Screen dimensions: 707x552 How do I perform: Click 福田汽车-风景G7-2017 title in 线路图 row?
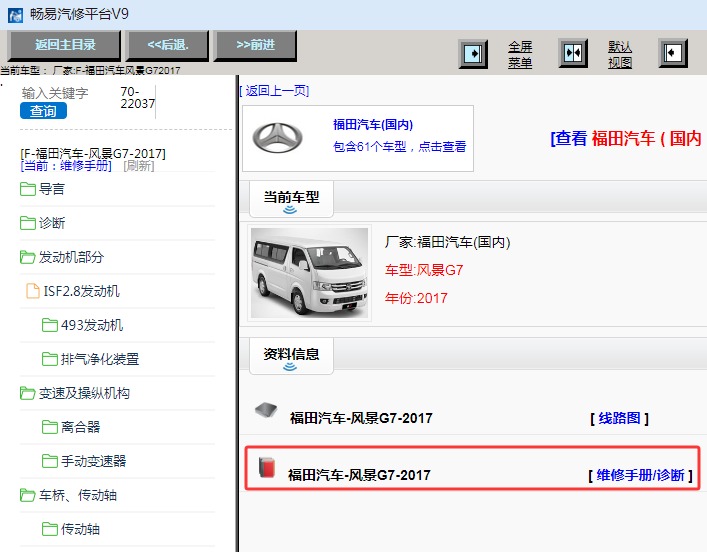click(x=361, y=419)
